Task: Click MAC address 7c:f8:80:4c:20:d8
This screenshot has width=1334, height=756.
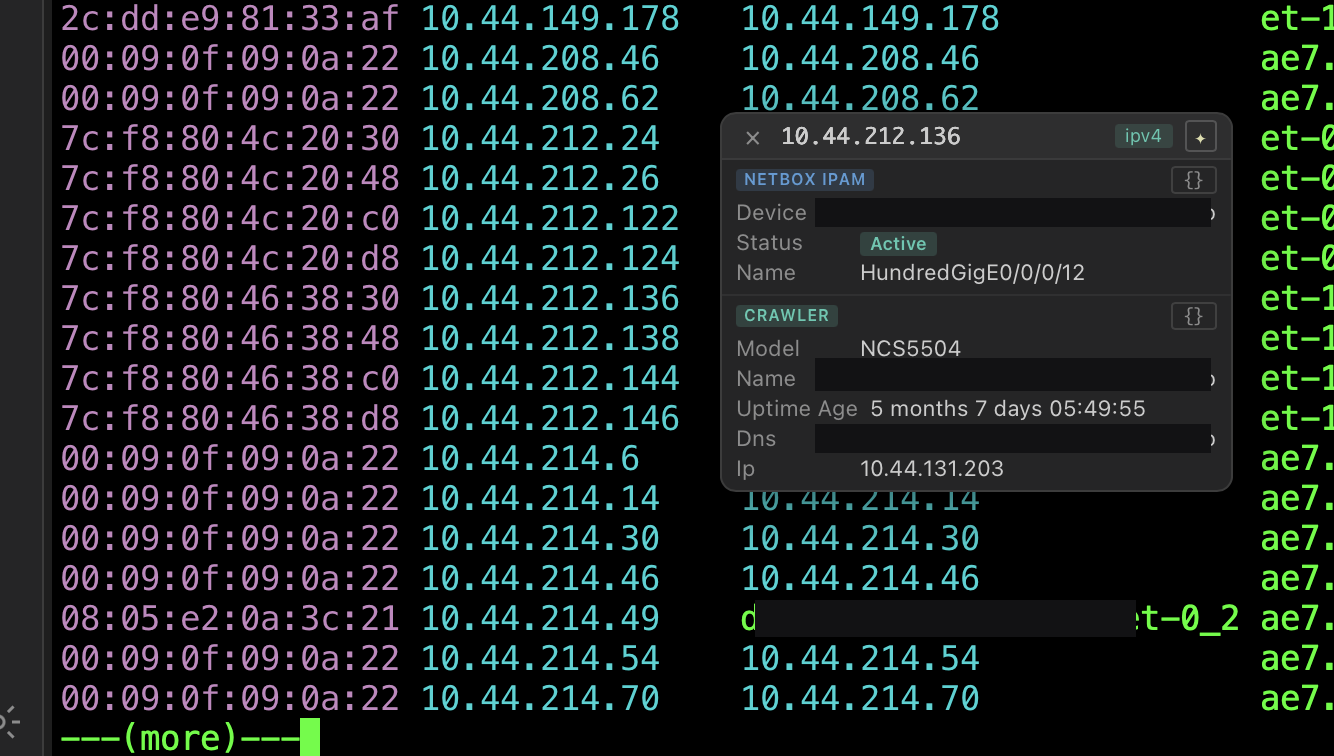Action: tap(230, 258)
